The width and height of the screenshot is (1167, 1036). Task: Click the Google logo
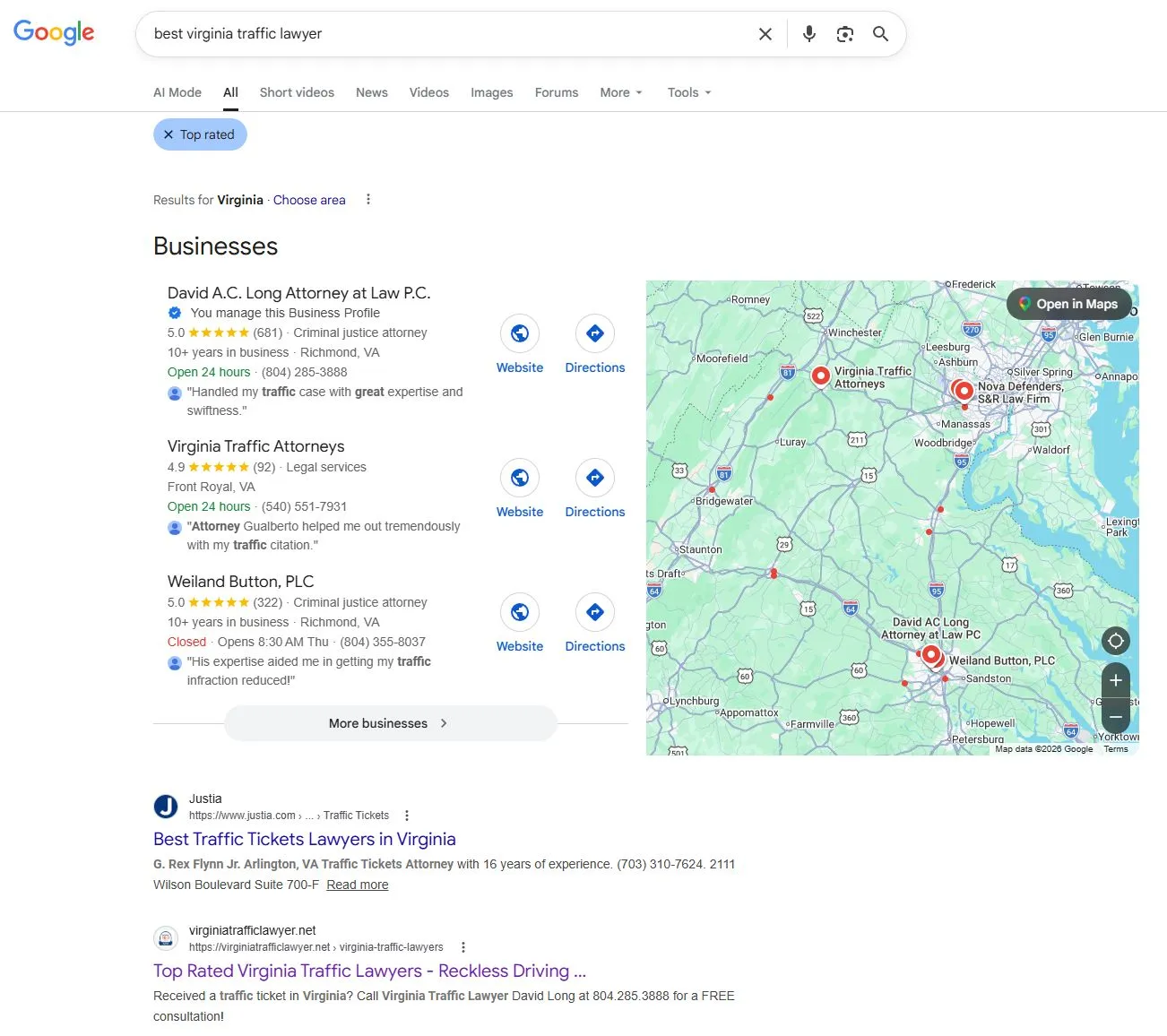pos(54,32)
